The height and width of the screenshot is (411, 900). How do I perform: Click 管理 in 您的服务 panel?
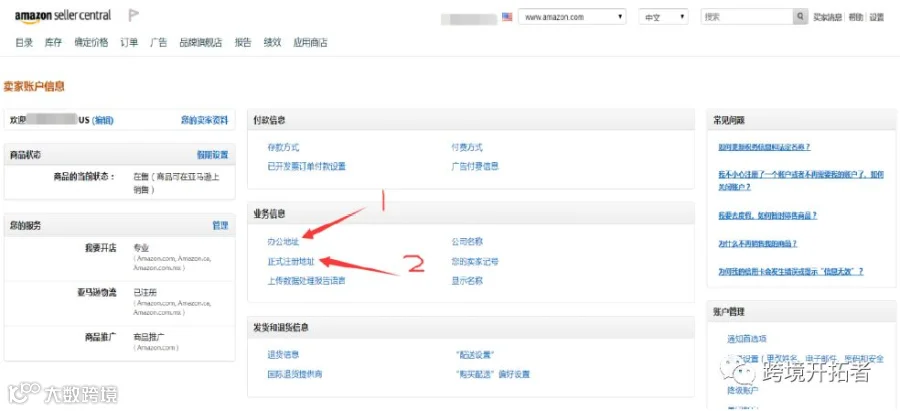point(220,226)
